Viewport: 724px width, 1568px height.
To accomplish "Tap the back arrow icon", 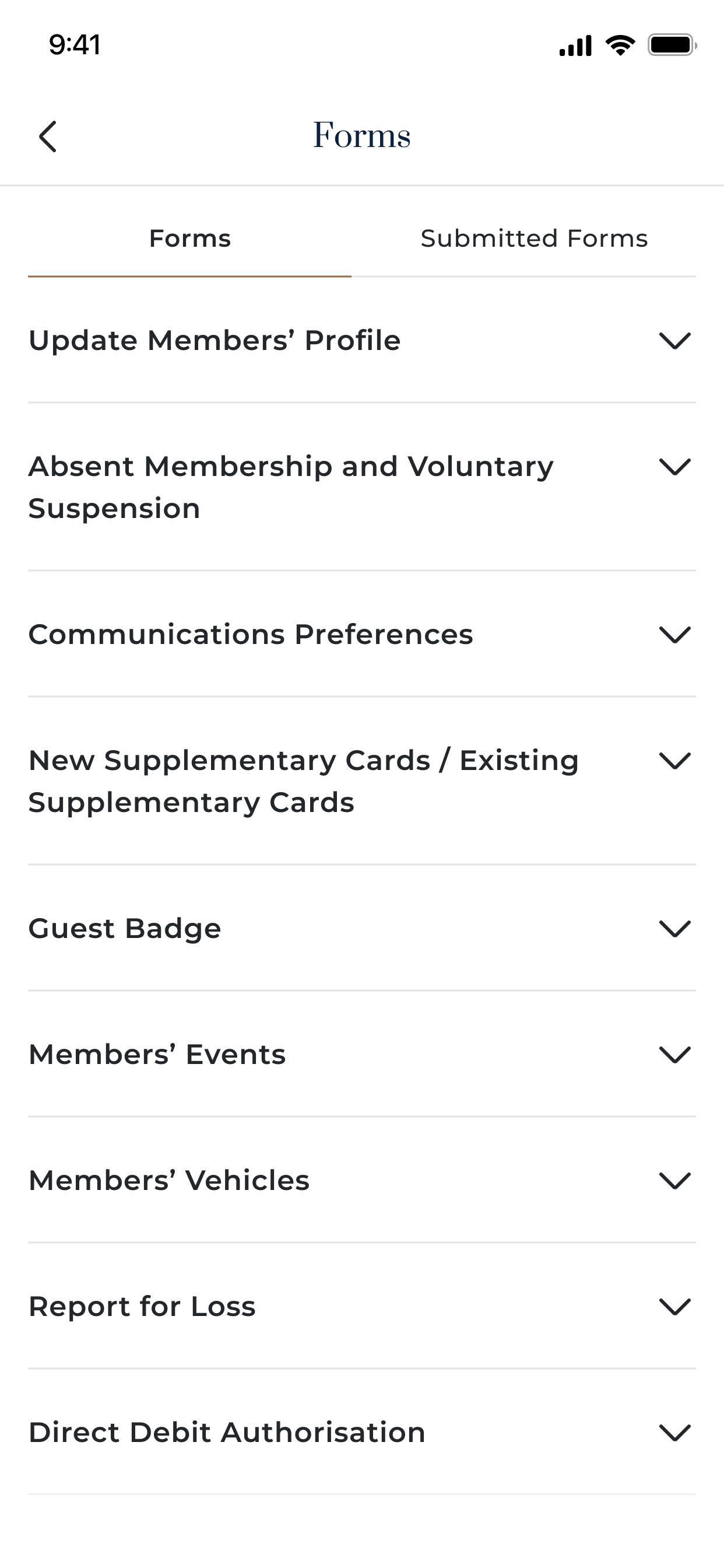I will click(47, 136).
